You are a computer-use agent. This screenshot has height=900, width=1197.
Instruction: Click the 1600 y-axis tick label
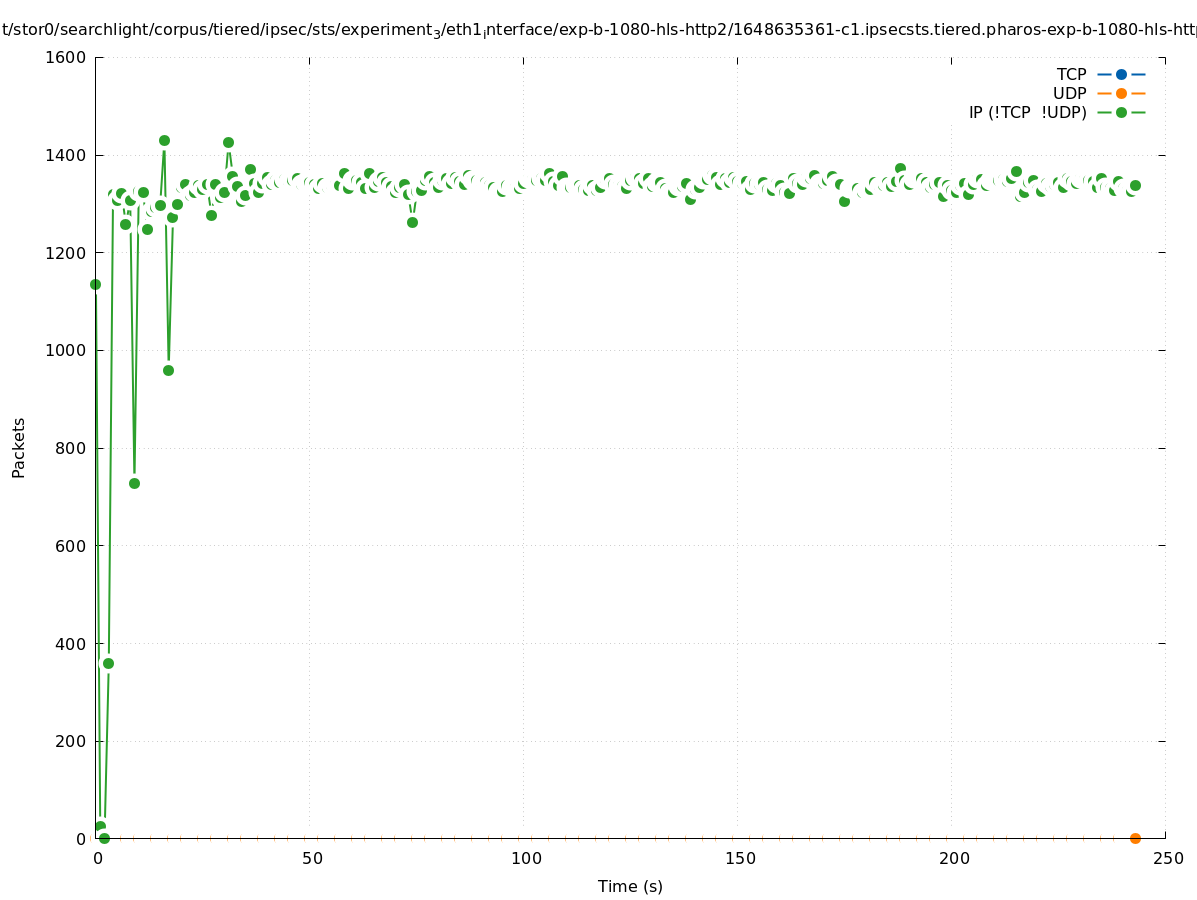[66, 57]
